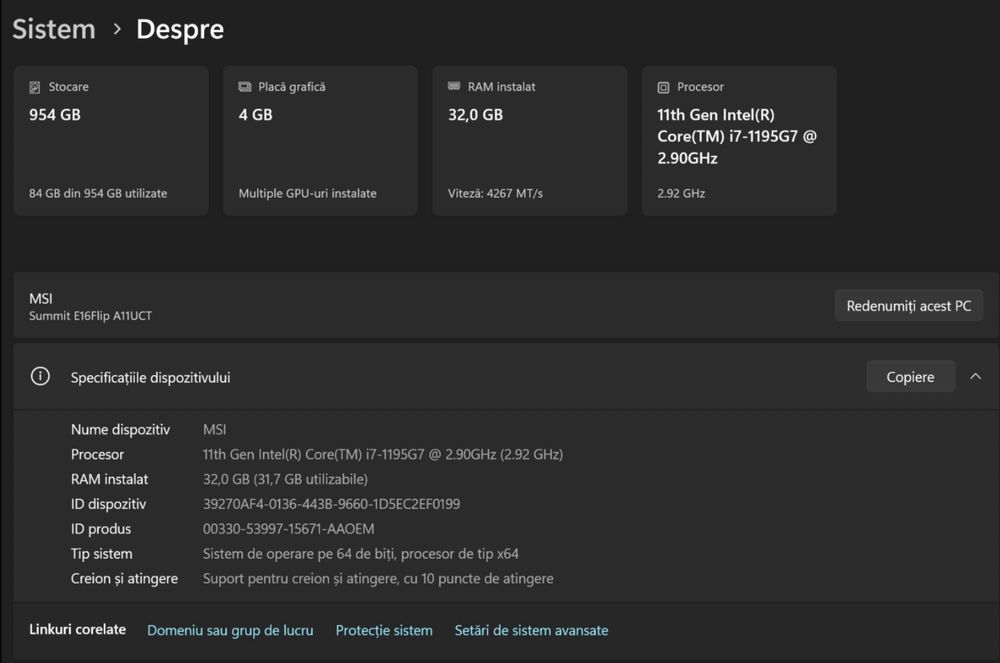Select the Procesor specification value row
The height and width of the screenshot is (663, 1000).
coord(383,455)
